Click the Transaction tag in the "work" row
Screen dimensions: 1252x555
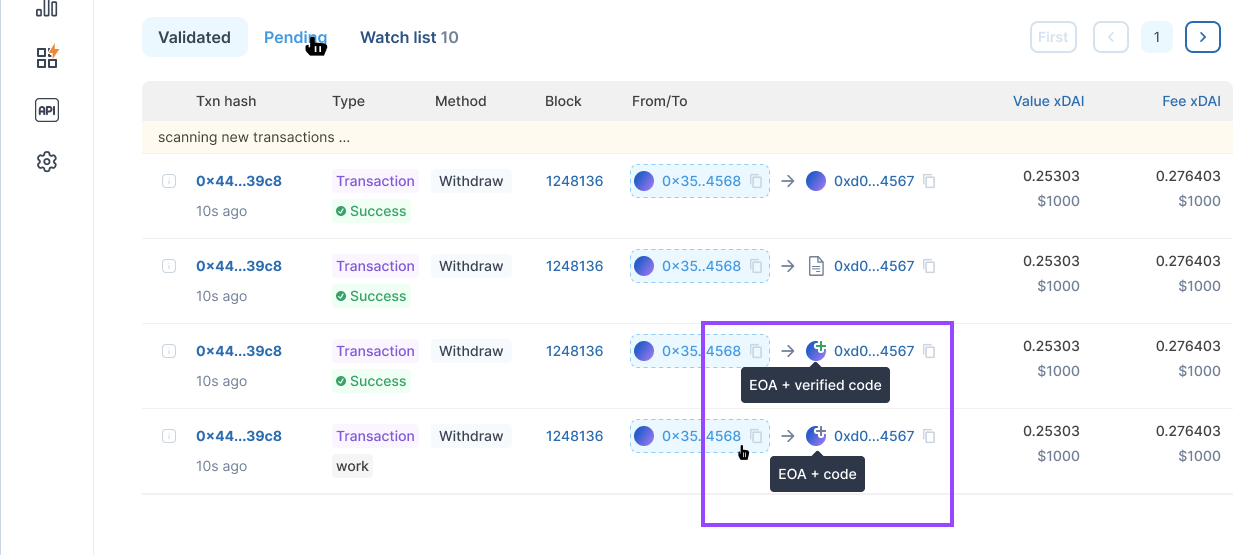pos(375,436)
